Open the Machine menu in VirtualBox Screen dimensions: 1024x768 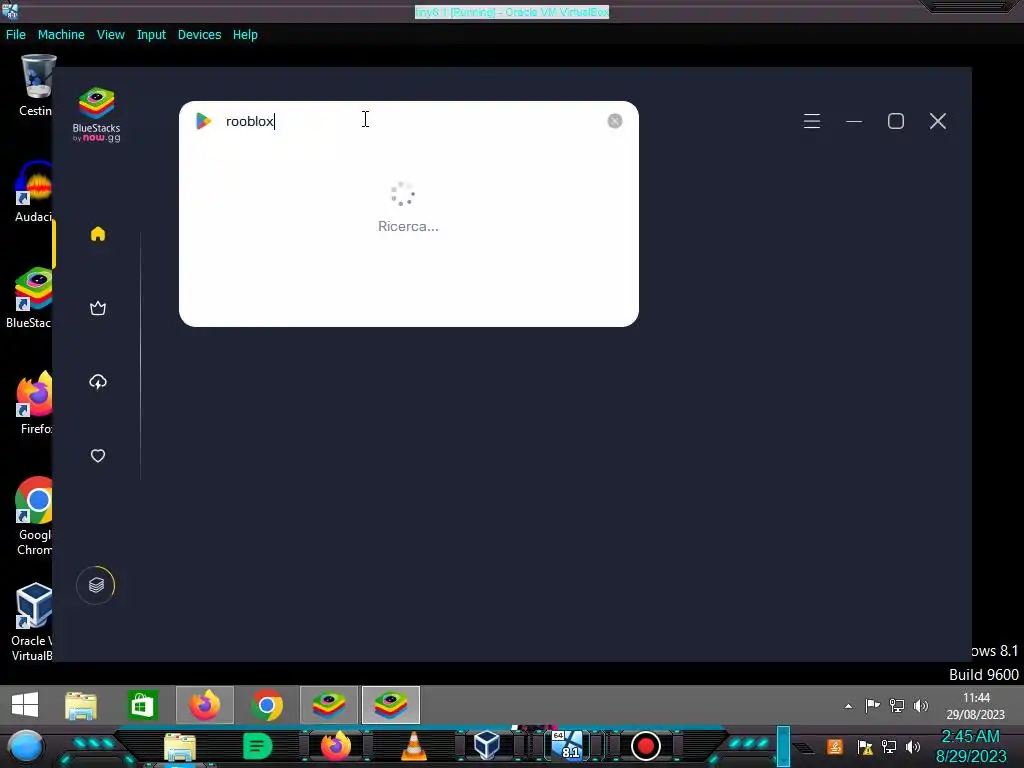61,35
